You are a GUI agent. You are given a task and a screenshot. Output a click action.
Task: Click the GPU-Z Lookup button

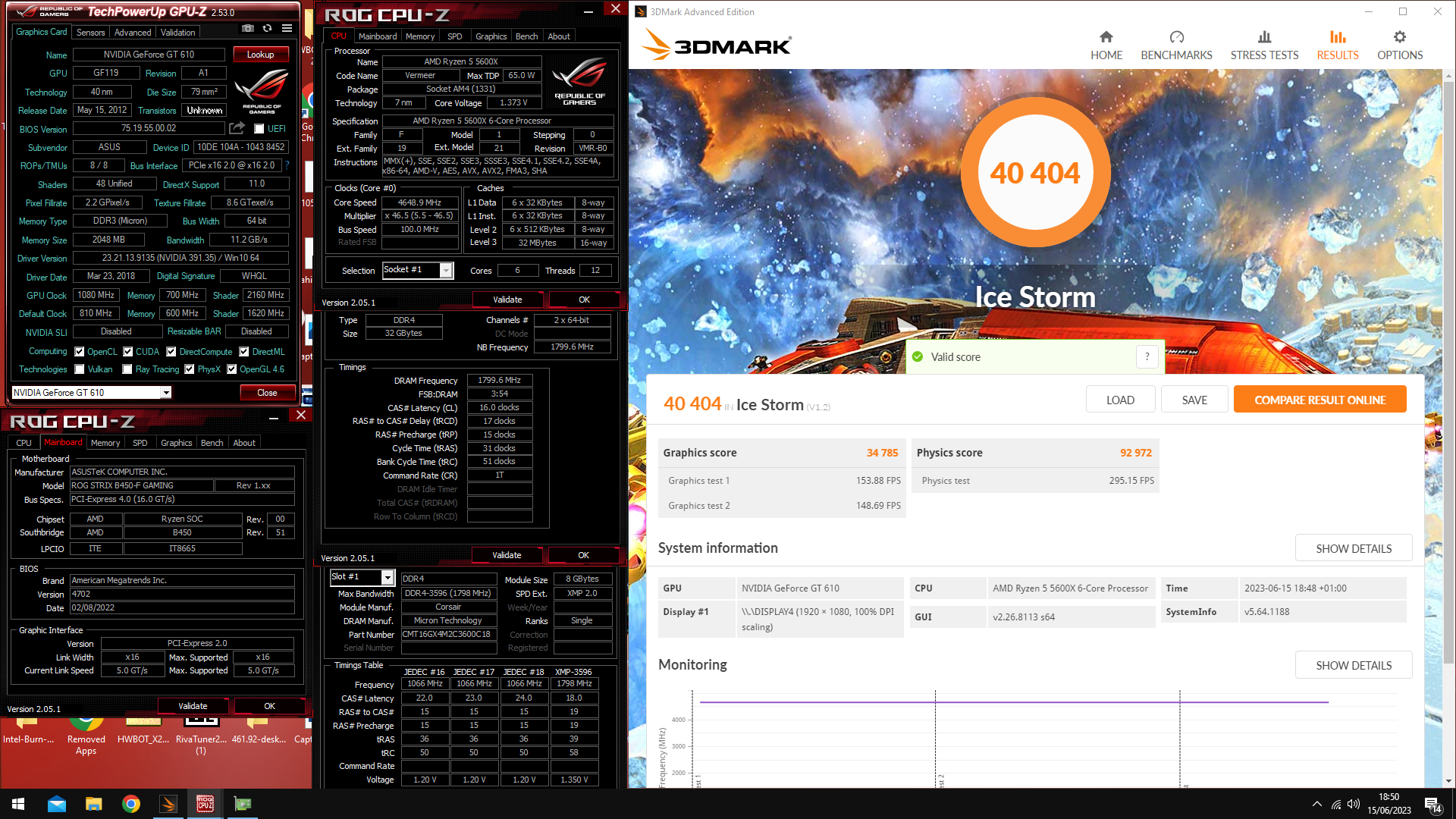click(x=260, y=55)
